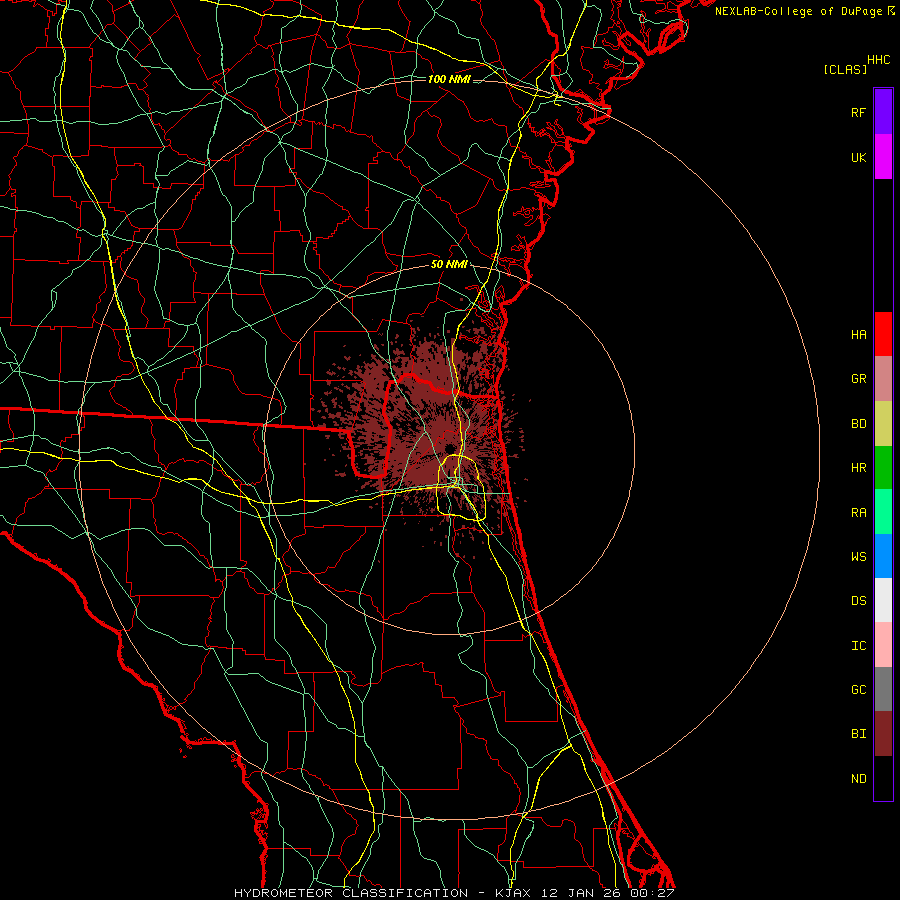This screenshot has height=900, width=900.
Task: Click the black radar-site dot in the echo
Action: point(450,448)
